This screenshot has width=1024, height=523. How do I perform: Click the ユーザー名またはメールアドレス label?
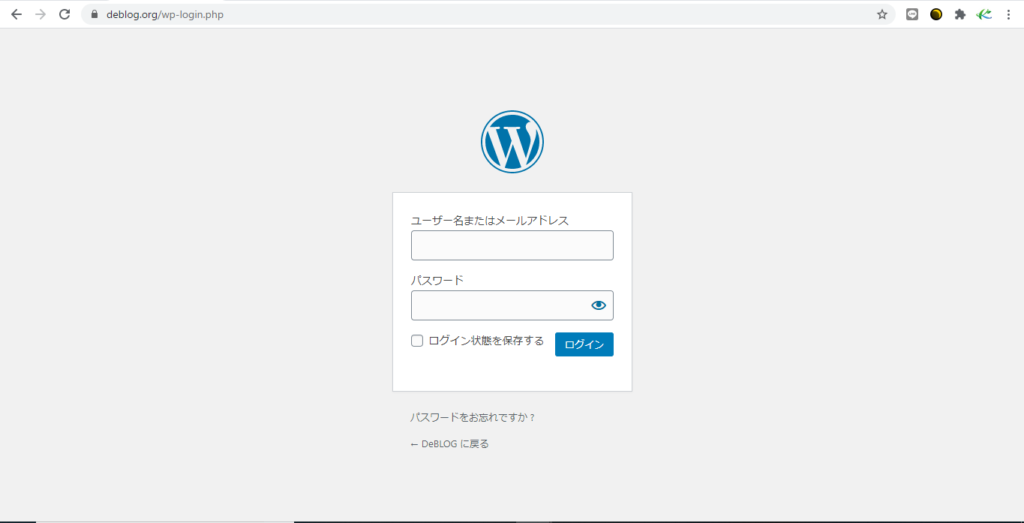pyautogui.click(x=490, y=221)
